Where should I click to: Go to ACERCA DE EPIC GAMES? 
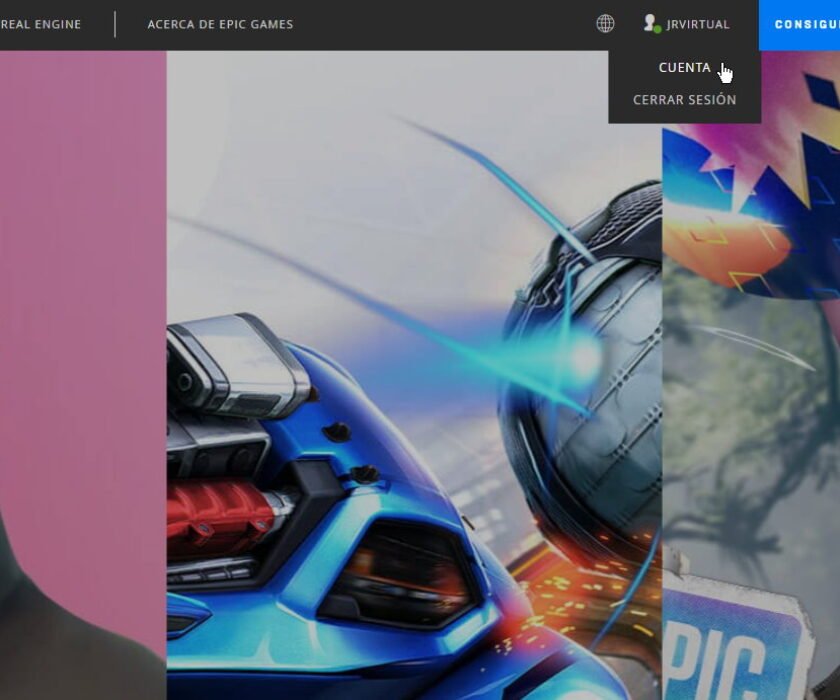[x=220, y=25]
